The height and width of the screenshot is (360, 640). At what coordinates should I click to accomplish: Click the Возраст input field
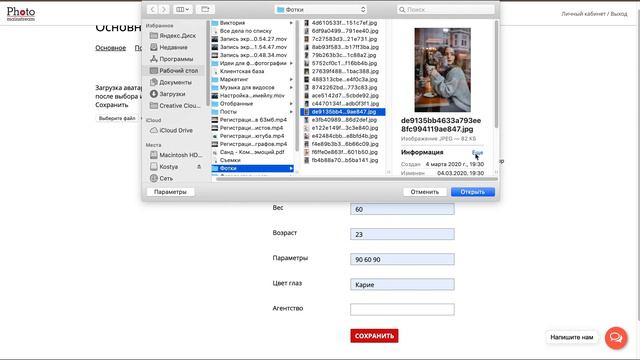click(402, 234)
